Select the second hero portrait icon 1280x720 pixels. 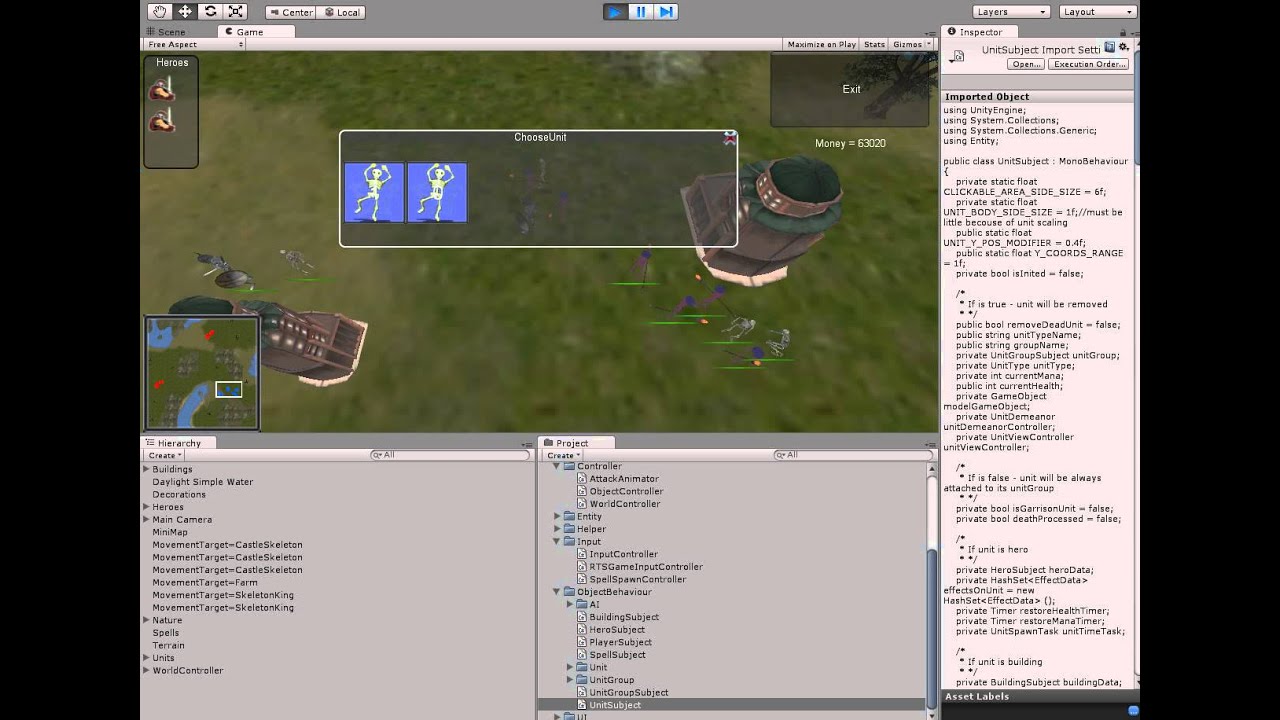161,121
